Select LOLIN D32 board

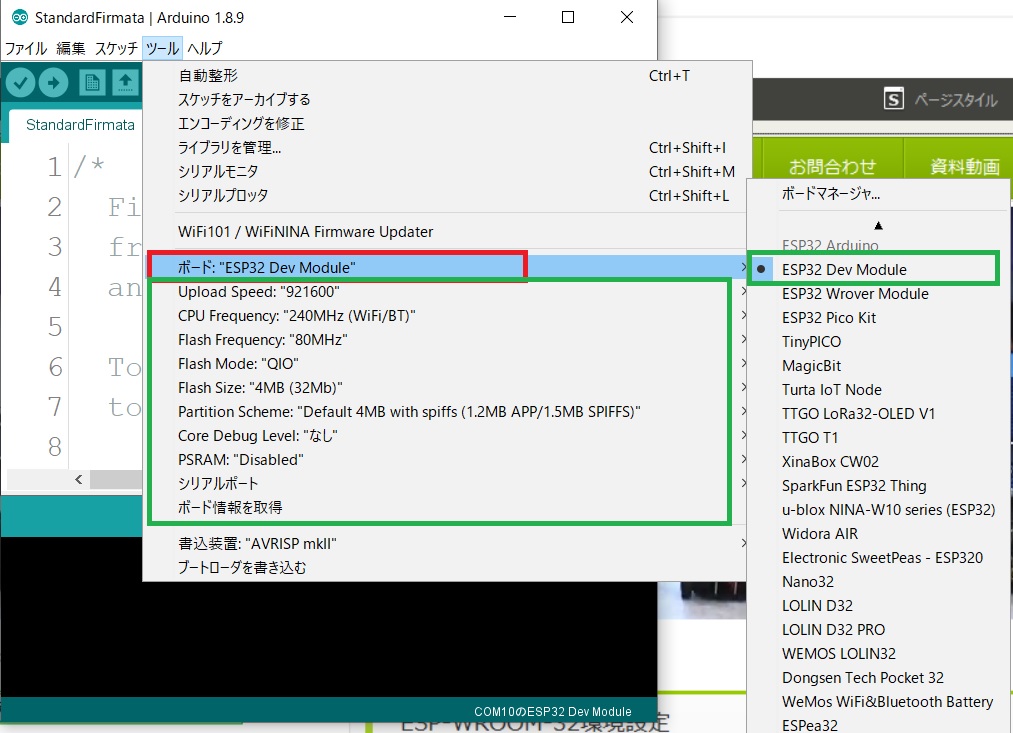point(879,605)
